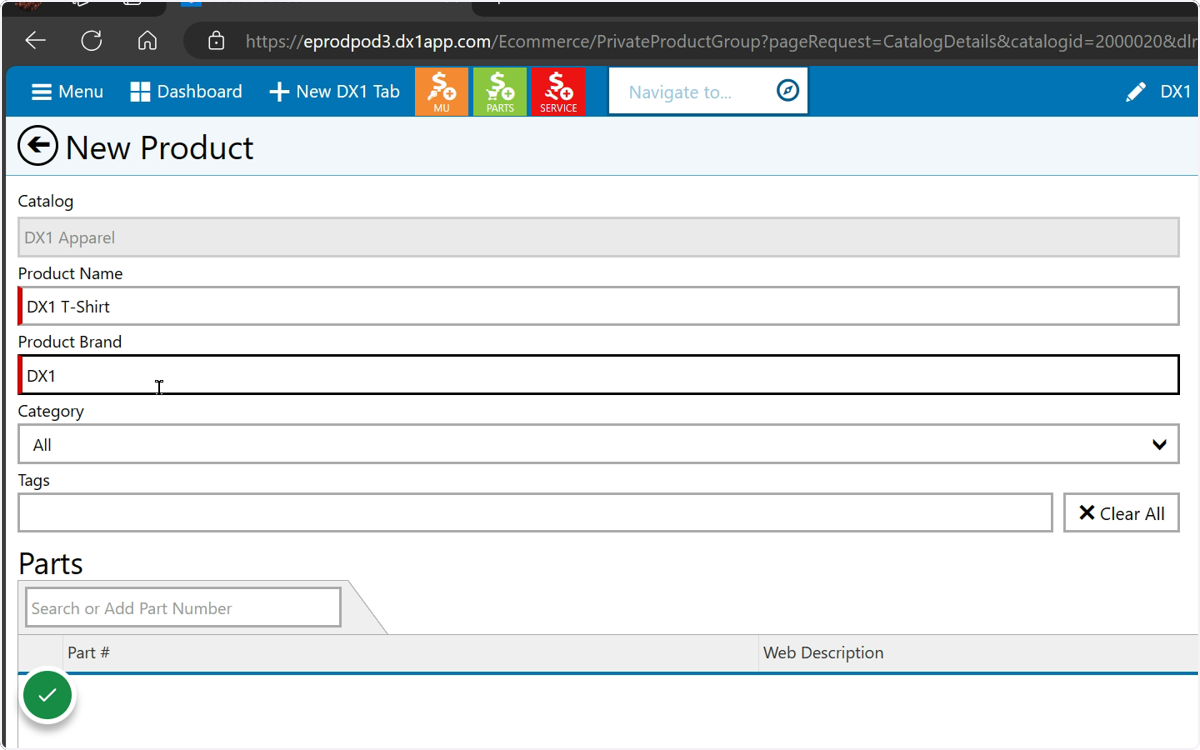Click into the Tags input field

(535, 513)
